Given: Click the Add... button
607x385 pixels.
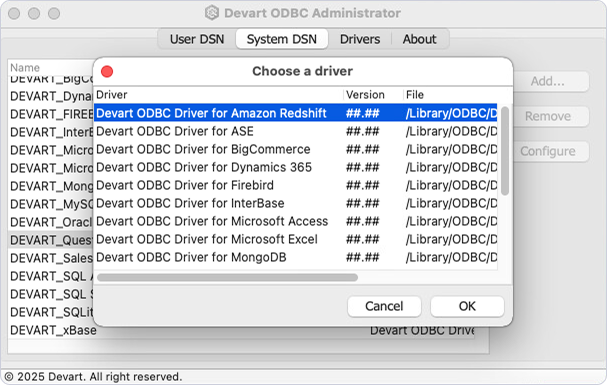Looking at the screenshot, I should point(550,81).
